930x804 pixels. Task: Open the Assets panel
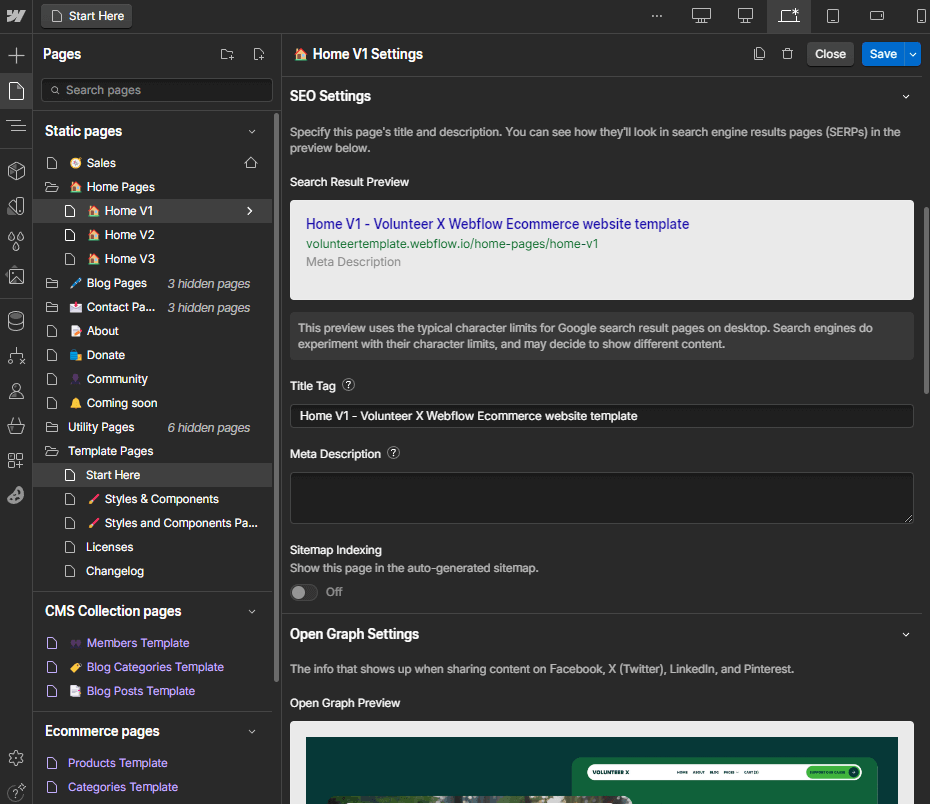(16, 276)
